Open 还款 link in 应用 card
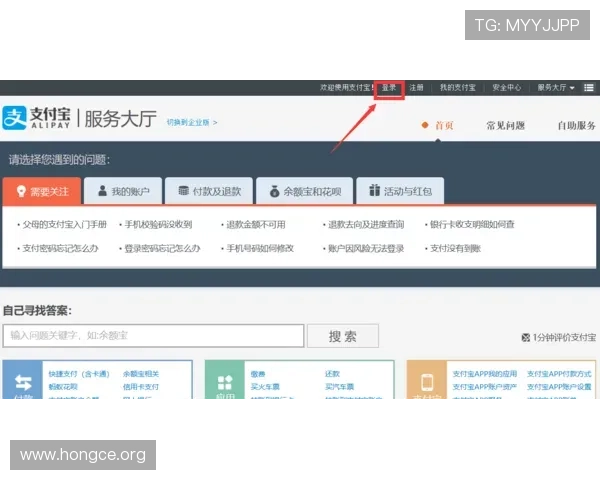Screen dimensions: 600x480 [332, 374]
